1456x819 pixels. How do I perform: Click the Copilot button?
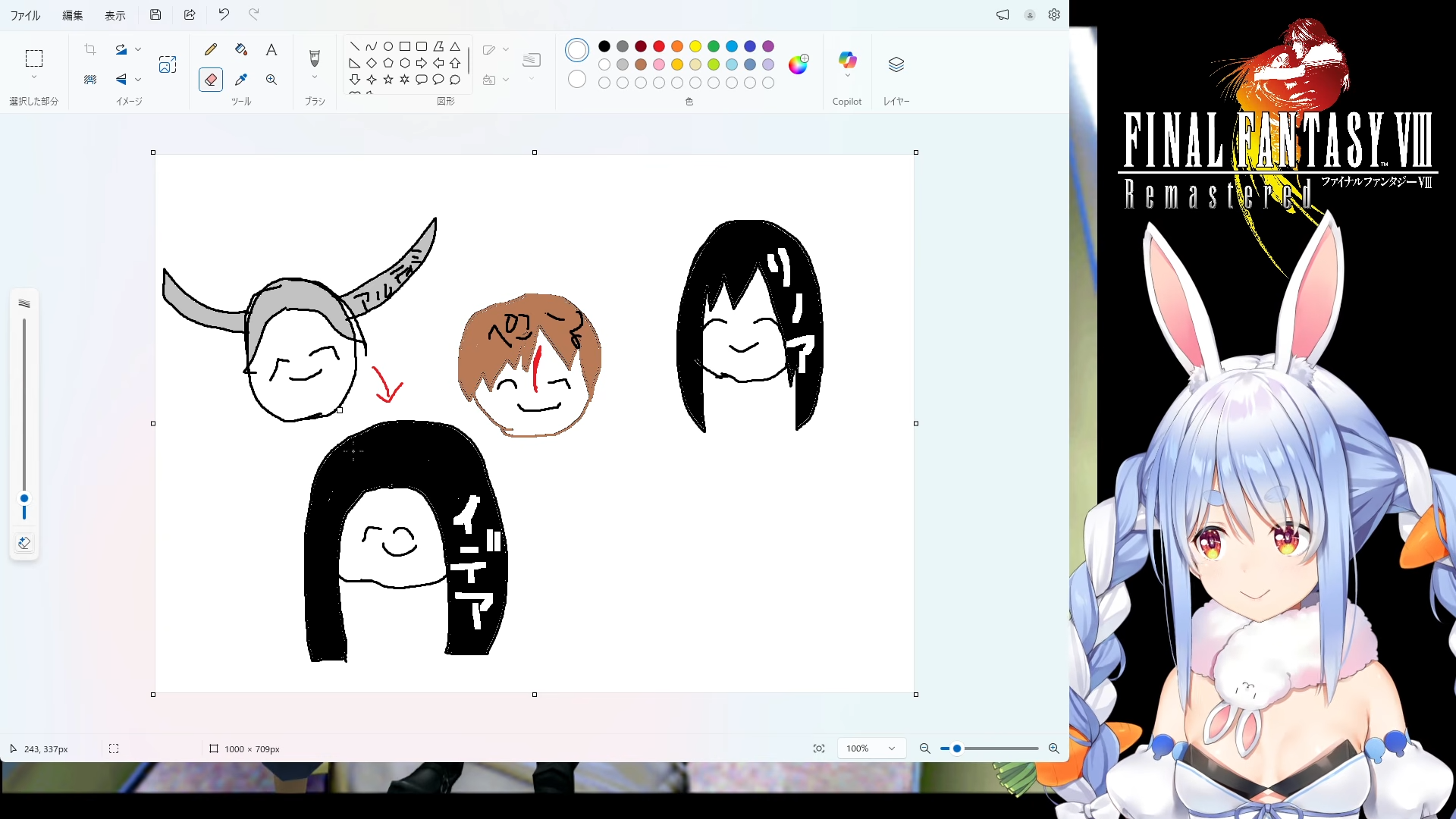coord(847,61)
